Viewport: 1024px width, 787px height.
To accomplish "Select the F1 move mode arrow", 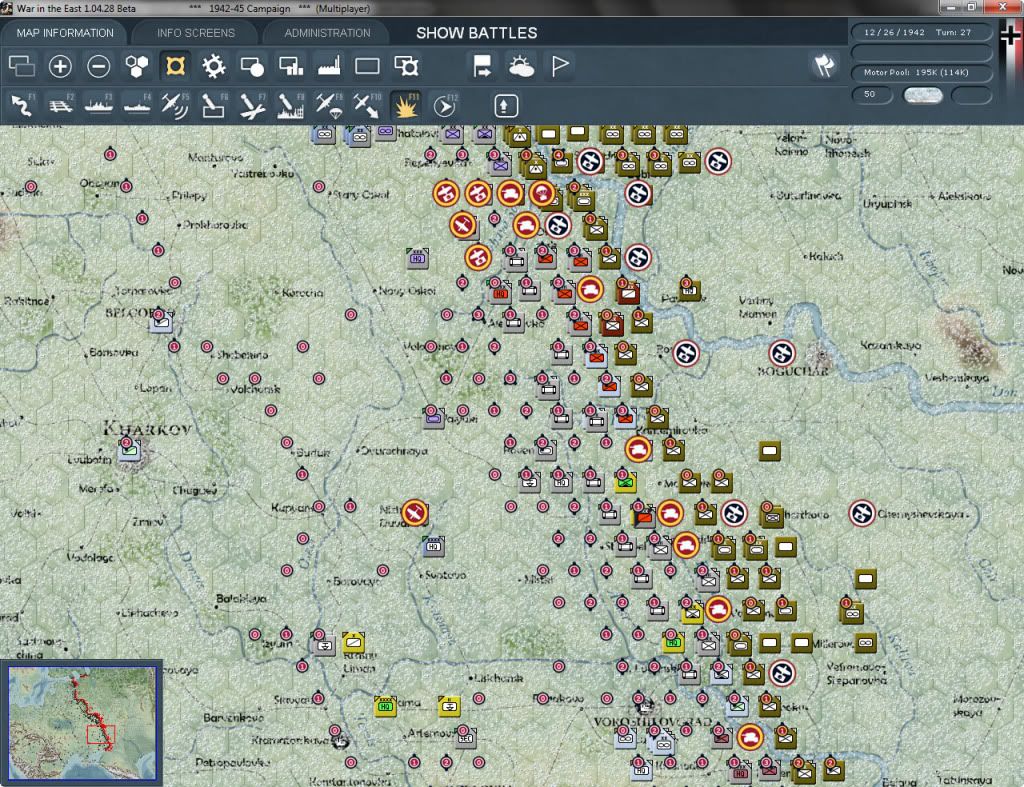I will (x=22, y=106).
